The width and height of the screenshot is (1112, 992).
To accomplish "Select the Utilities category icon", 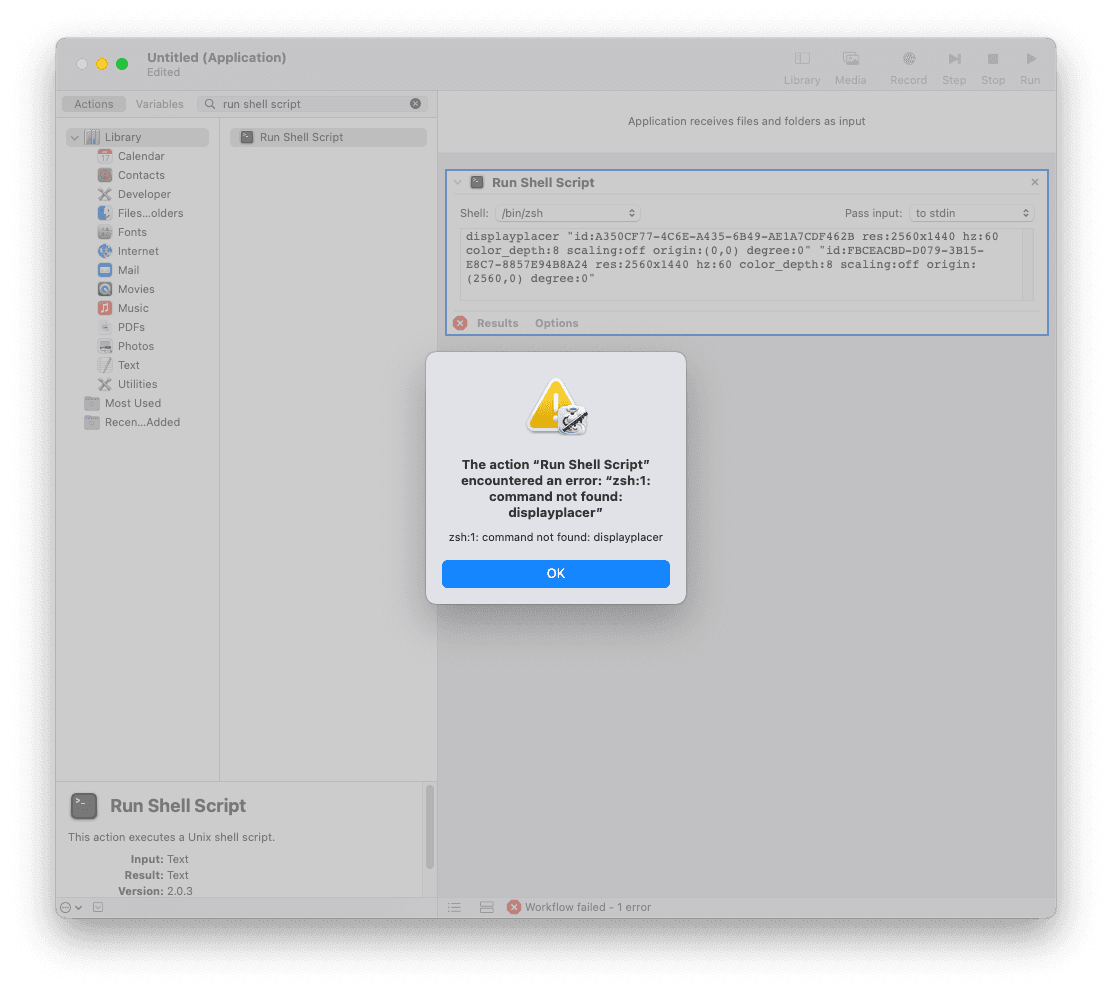I will pos(105,384).
